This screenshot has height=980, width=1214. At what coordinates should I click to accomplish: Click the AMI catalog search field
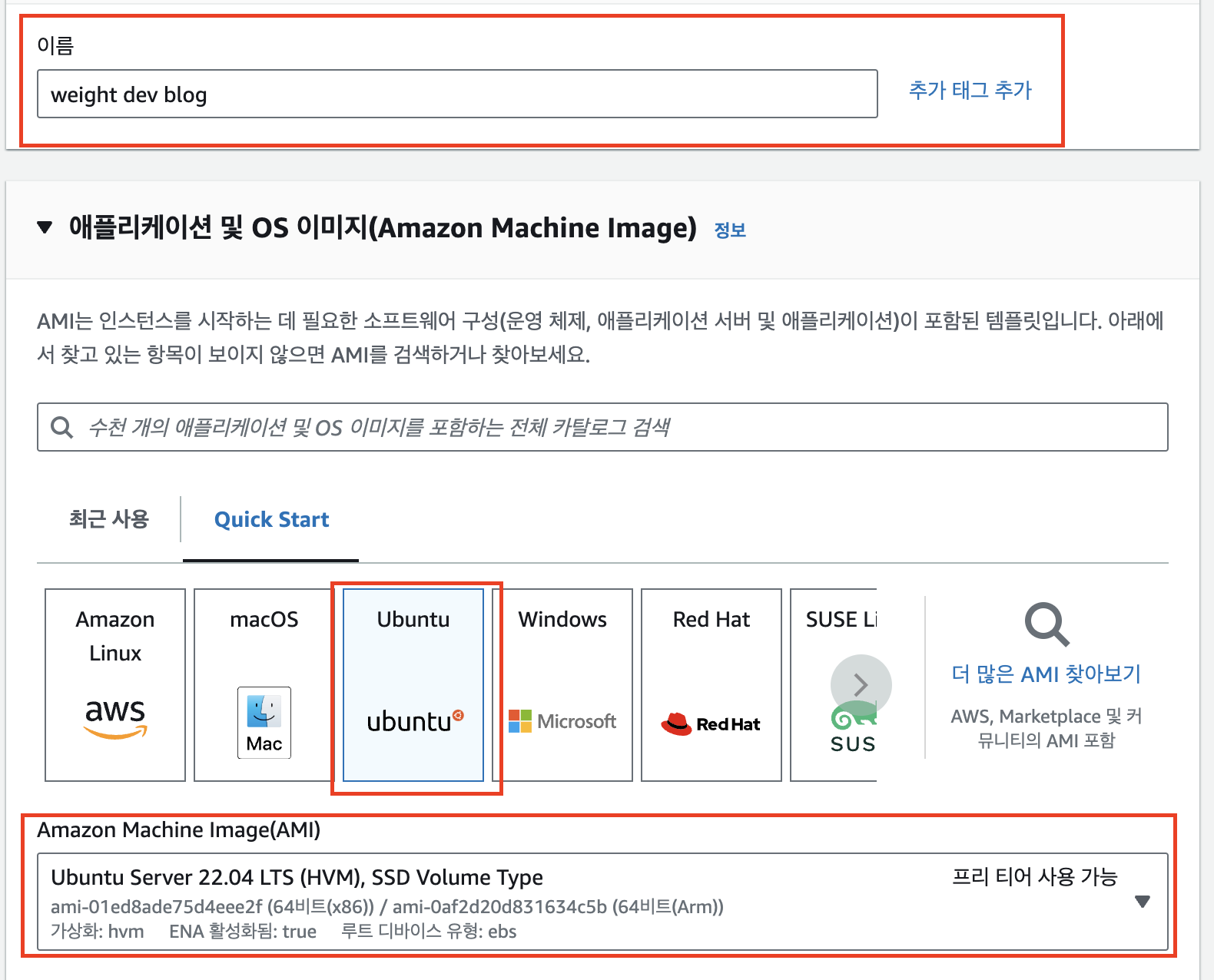(602, 427)
